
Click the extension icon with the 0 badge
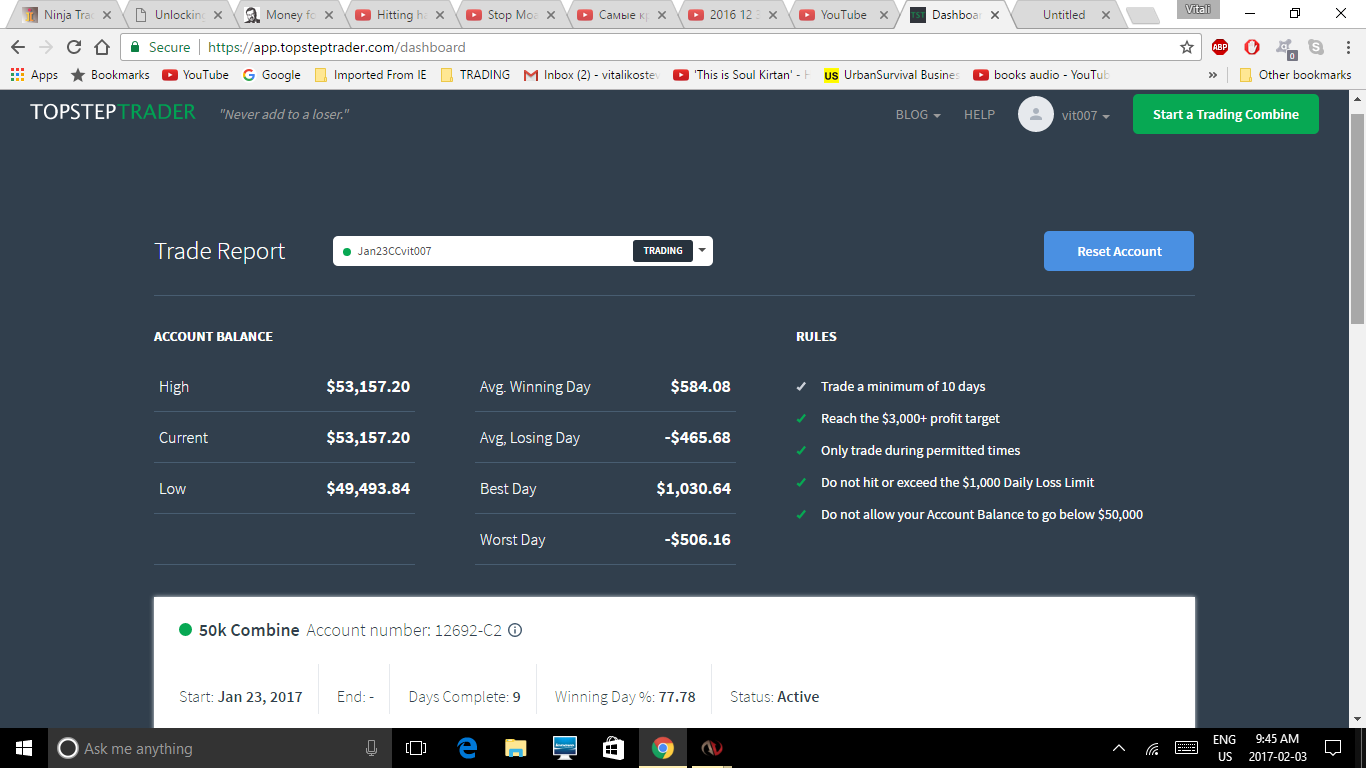pyautogui.click(x=1285, y=48)
